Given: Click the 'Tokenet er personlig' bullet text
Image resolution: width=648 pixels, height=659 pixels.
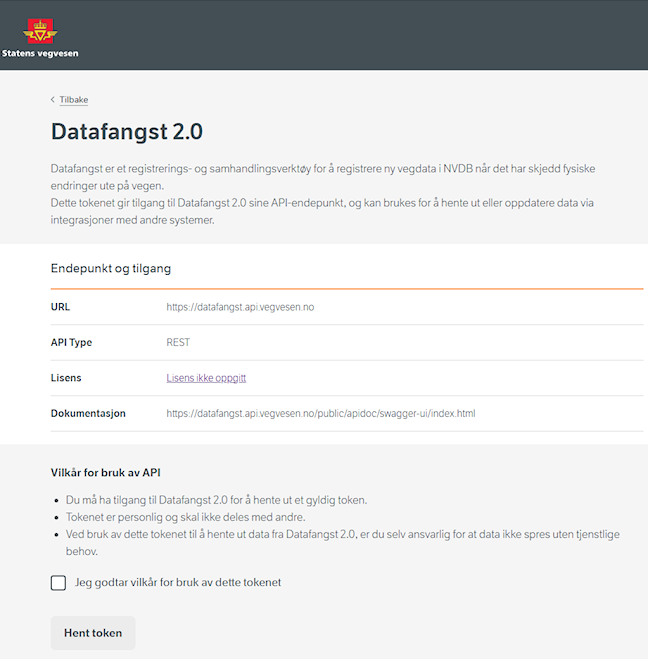Looking at the screenshot, I should pyautogui.click(x=185, y=517).
